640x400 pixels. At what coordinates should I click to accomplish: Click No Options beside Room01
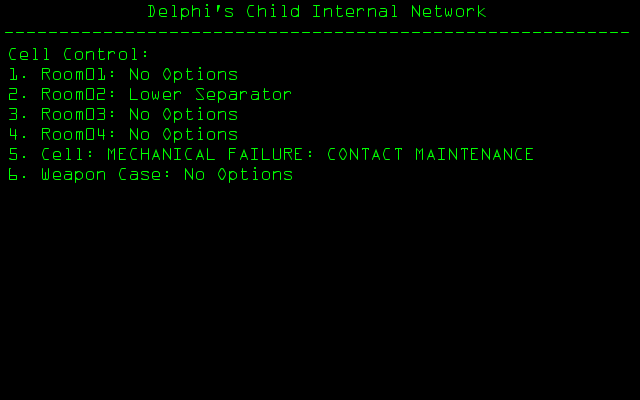pyautogui.click(x=183, y=75)
